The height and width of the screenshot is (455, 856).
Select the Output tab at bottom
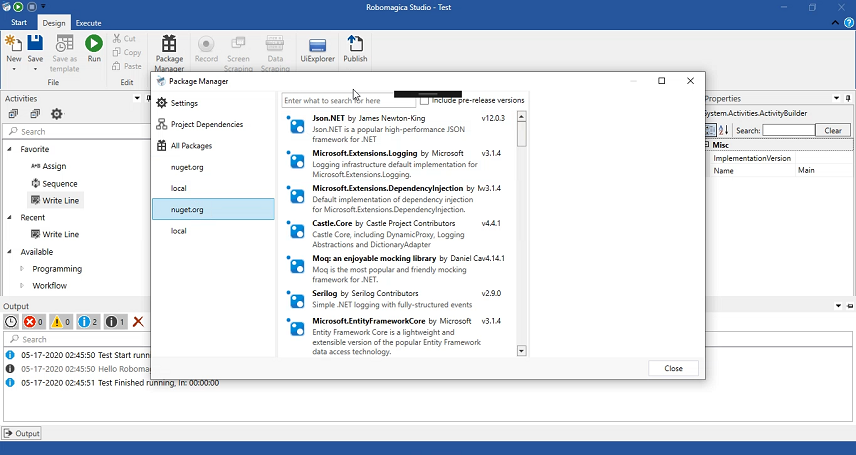(22, 433)
